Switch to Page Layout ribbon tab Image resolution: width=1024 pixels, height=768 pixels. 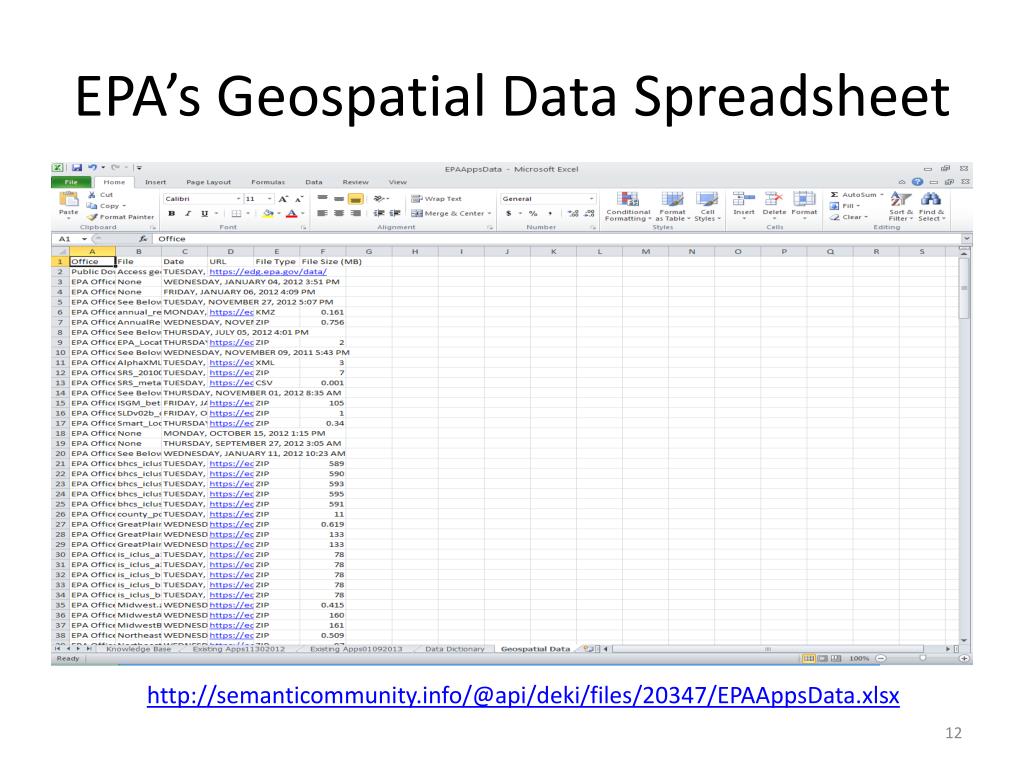(208, 182)
